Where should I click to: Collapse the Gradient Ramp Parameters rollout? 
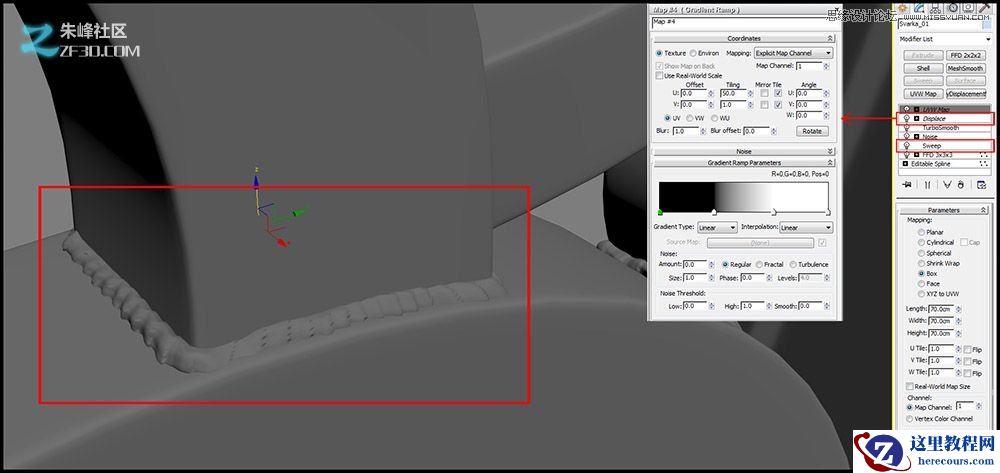coord(744,163)
